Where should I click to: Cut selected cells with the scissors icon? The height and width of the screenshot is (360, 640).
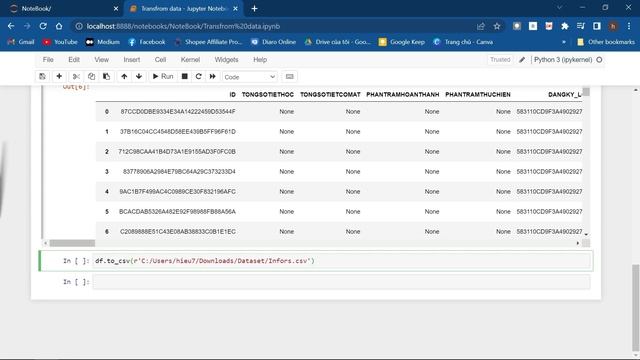click(x=76, y=76)
